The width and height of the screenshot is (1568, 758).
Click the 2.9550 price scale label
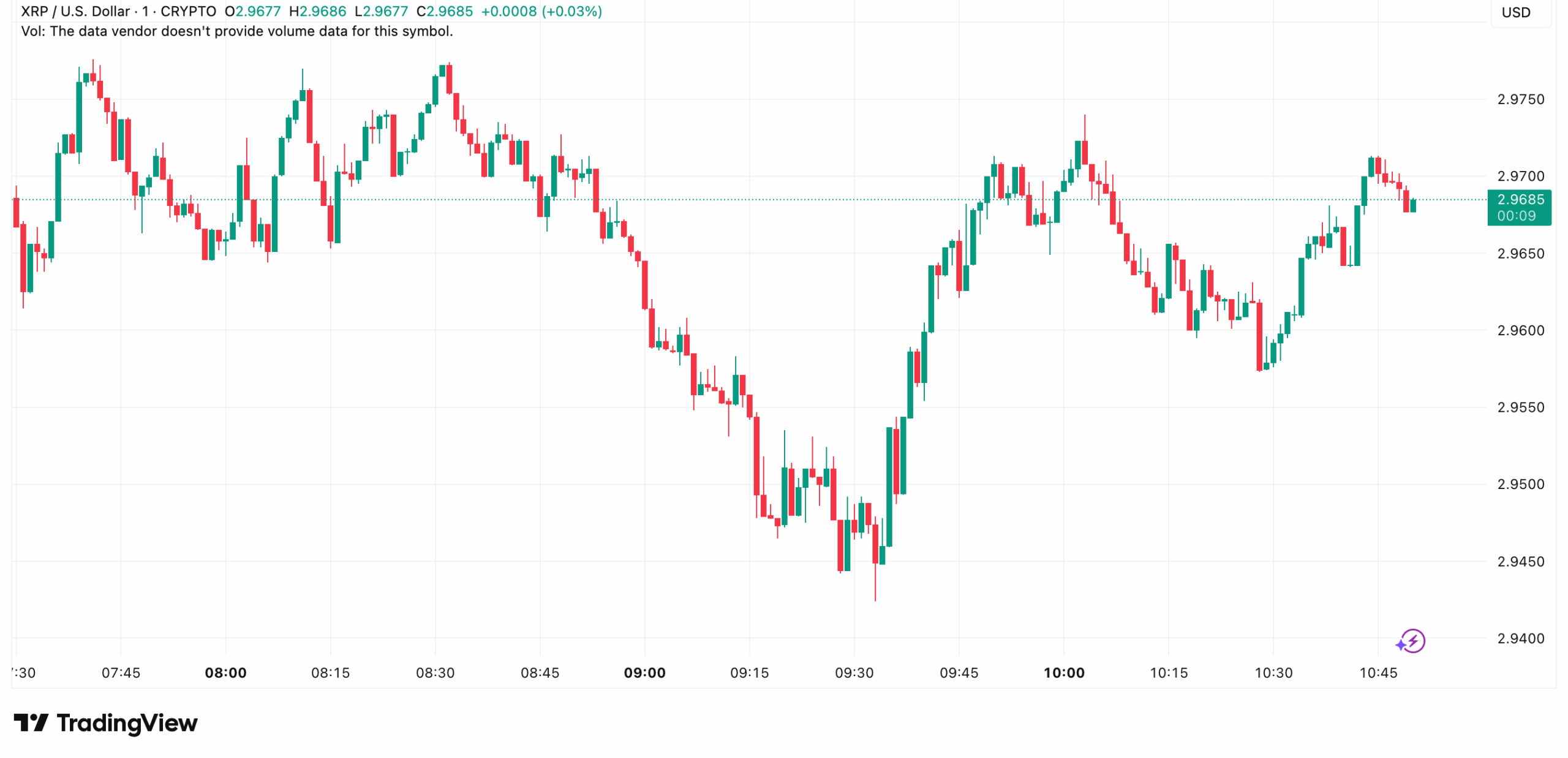coord(1520,407)
